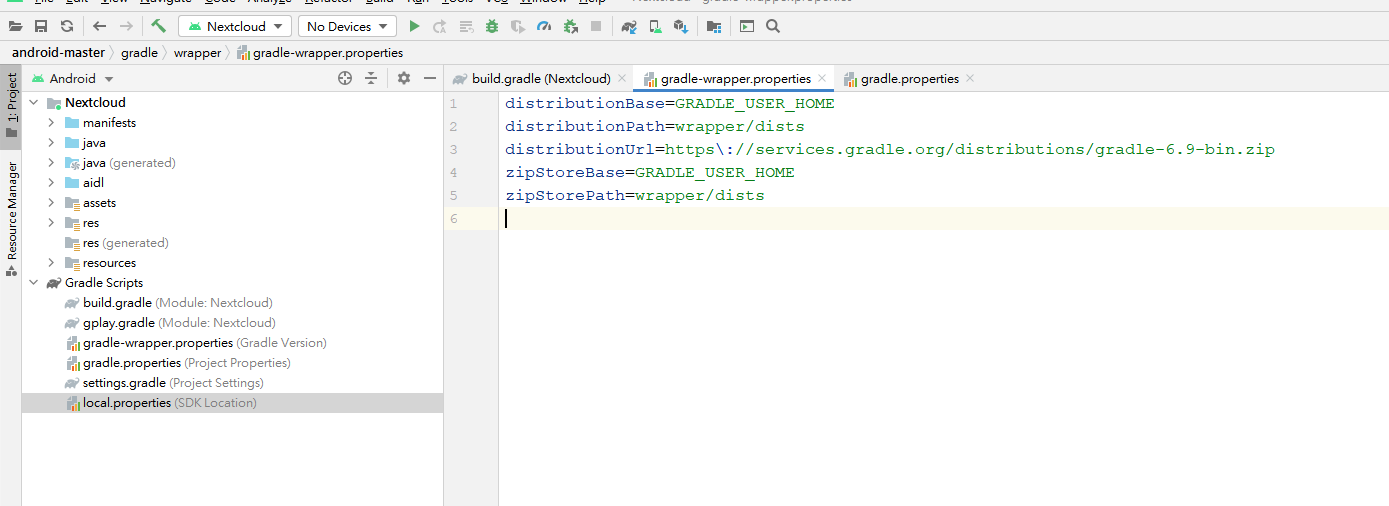Click the distributionPath=wrapper/dists line

(x=654, y=127)
